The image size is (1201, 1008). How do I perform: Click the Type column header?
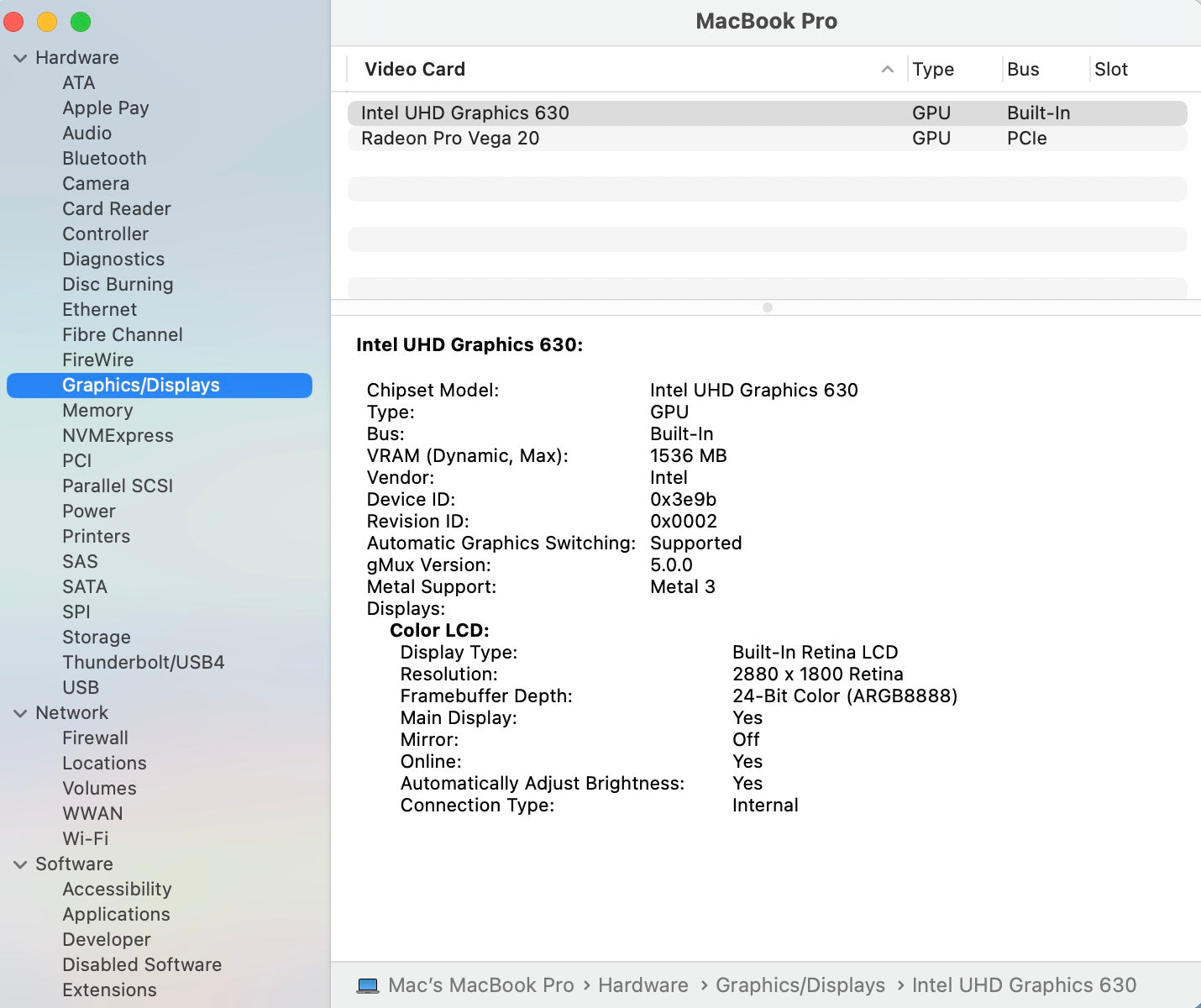point(932,69)
